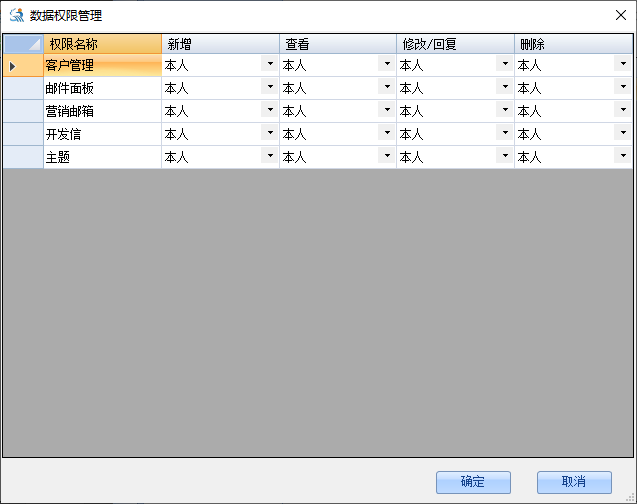This screenshot has height=504, width=637.
Task: Click the 取消 button
Action: point(574,482)
